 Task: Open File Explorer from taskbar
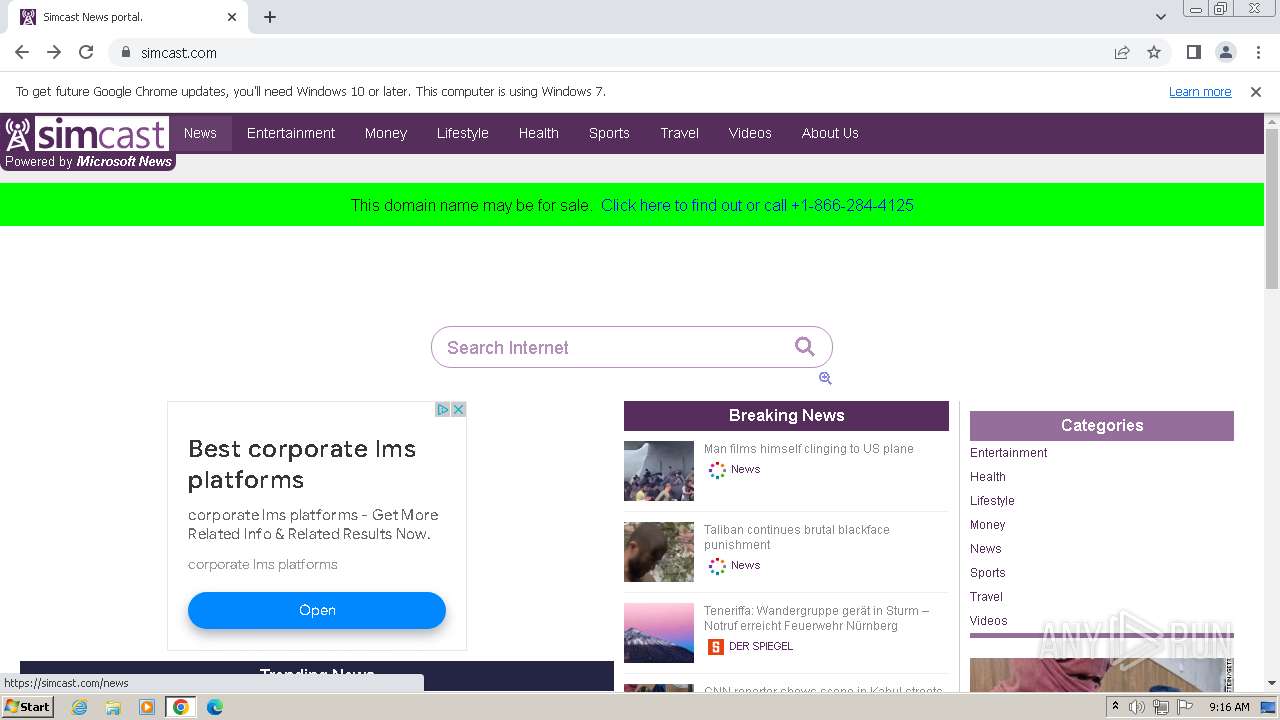tap(113, 707)
